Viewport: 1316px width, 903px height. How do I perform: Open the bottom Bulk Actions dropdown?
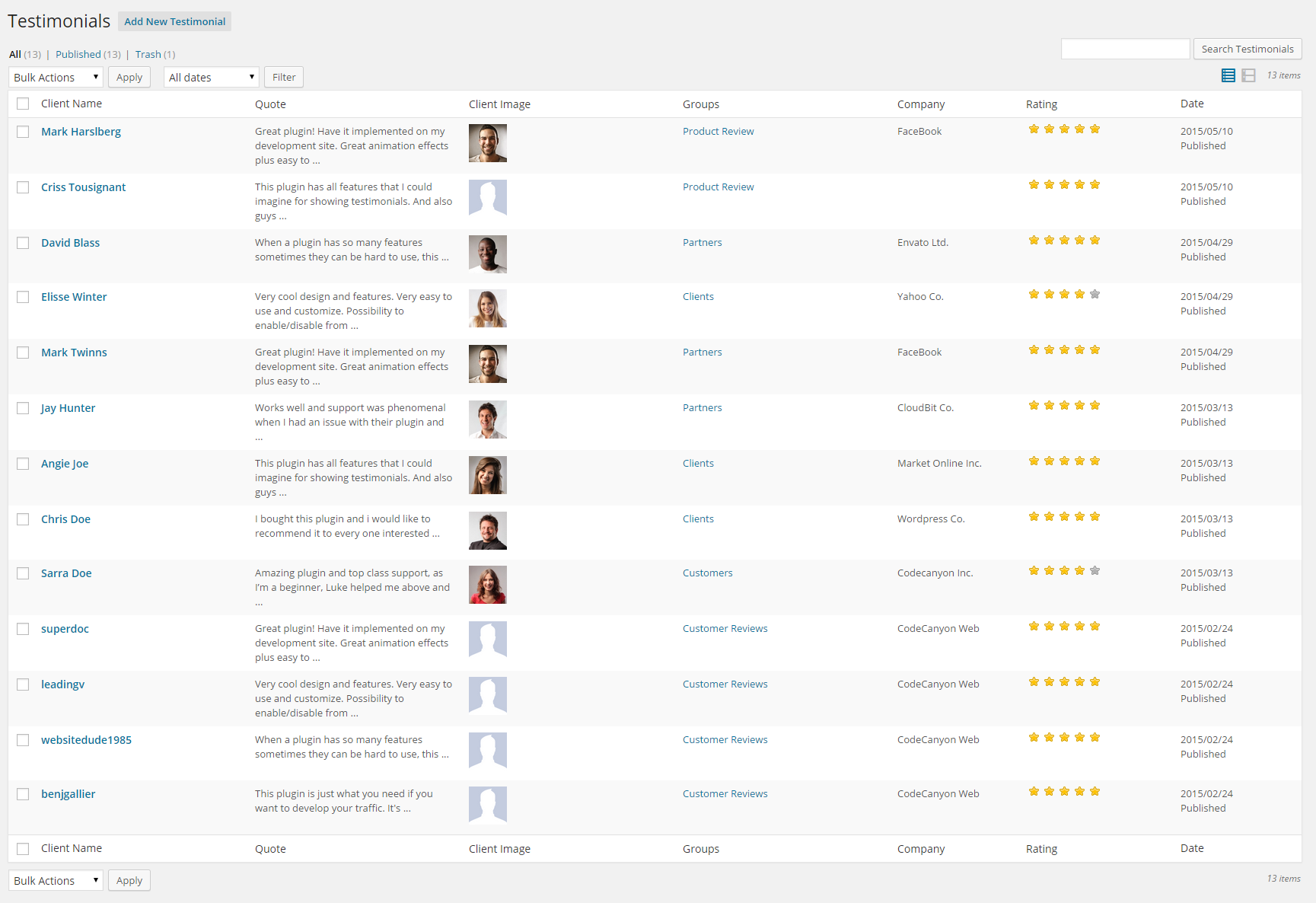pyautogui.click(x=56, y=880)
